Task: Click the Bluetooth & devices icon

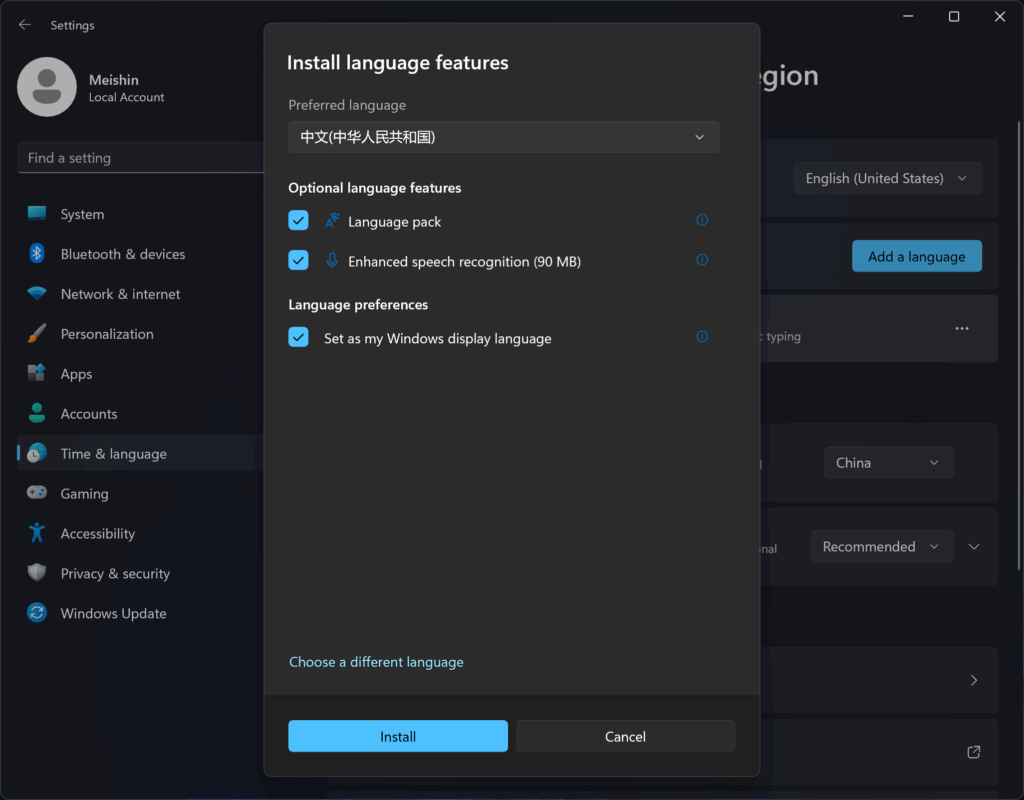Action: point(37,254)
